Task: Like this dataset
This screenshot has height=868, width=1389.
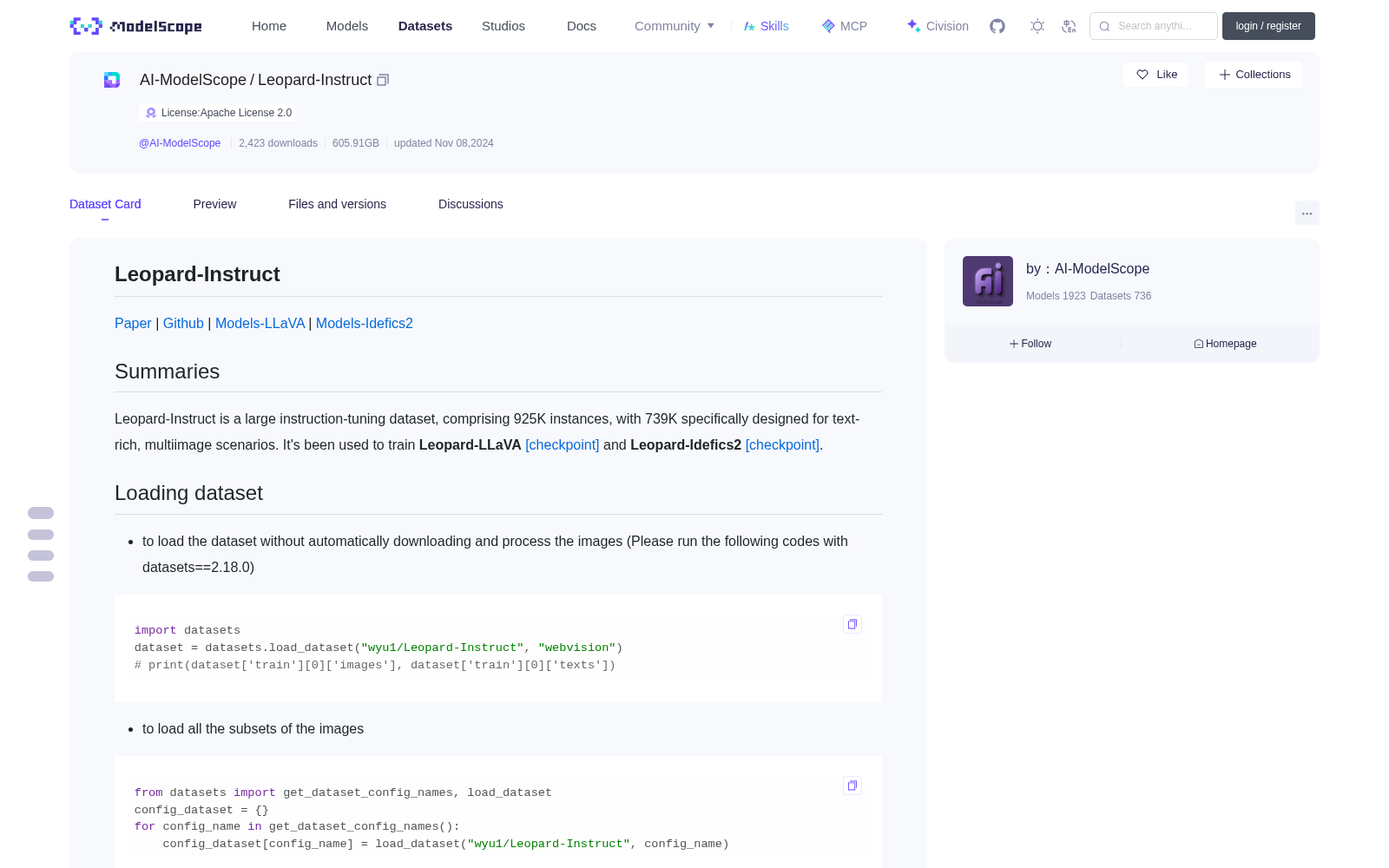Action: click(x=1156, y=75)
